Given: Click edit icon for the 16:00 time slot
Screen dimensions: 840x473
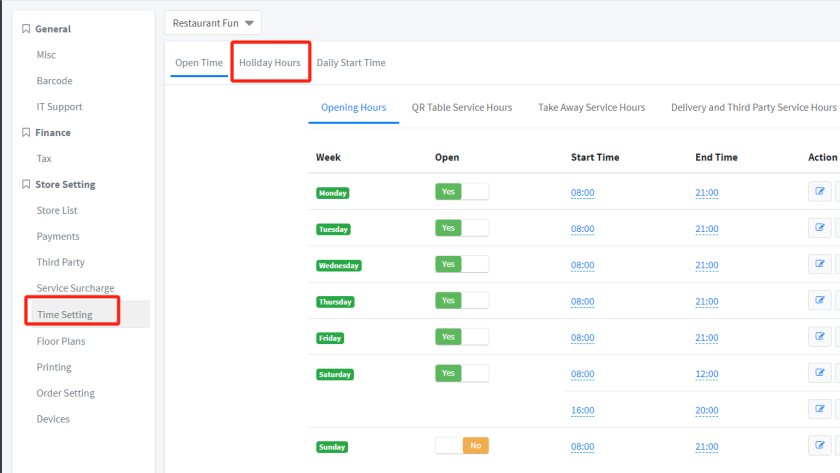Looking at the screenshot, I should (820, 409).
